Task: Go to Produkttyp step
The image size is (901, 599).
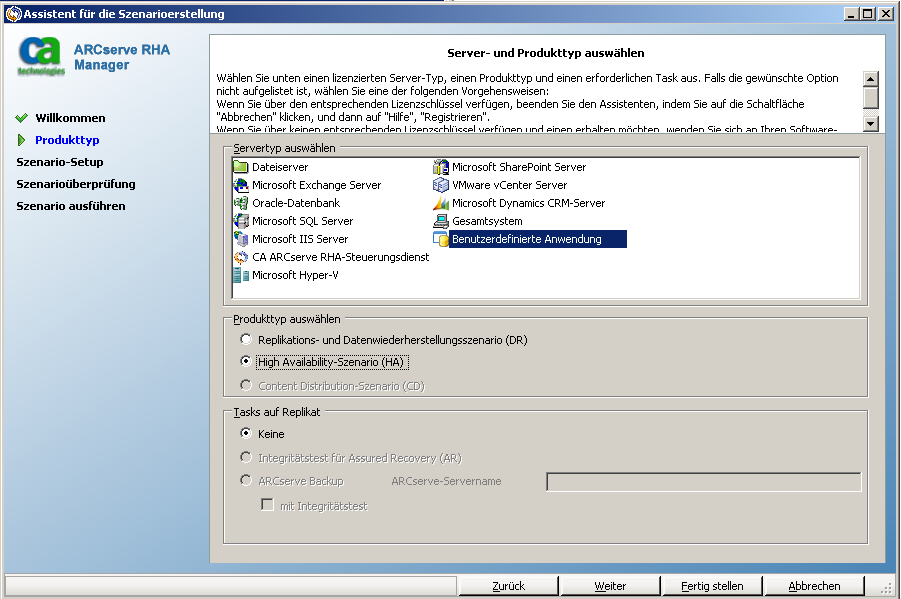Action: tap(67, 140)
